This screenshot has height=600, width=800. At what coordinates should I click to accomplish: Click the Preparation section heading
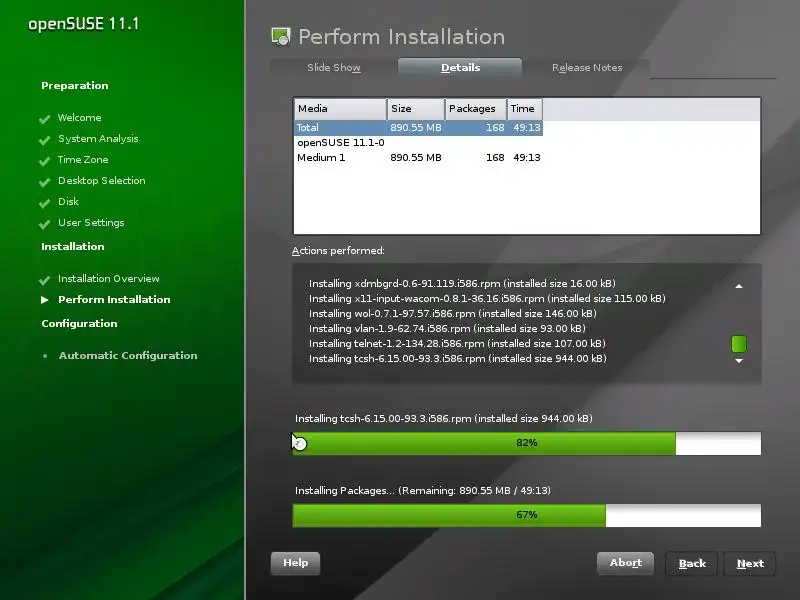point(74,86)
